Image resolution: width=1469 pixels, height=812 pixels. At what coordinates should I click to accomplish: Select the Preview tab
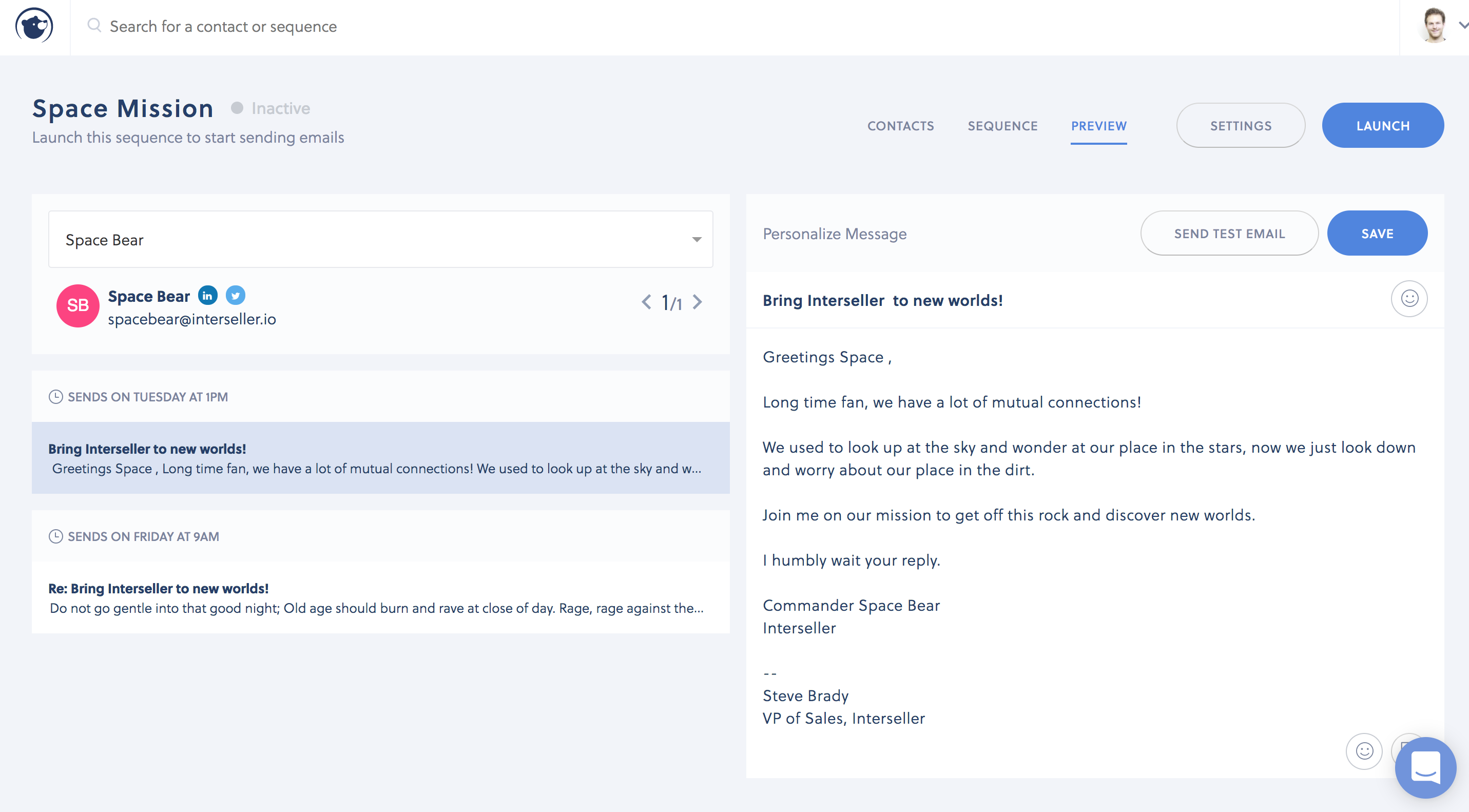pos(1098,126)
